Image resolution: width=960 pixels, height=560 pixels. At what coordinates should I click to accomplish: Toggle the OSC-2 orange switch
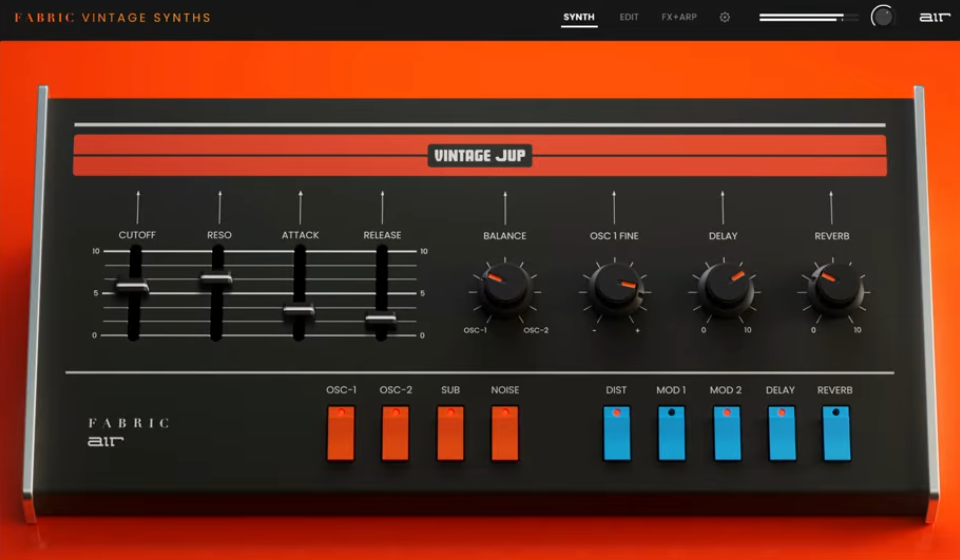(396, 433)
